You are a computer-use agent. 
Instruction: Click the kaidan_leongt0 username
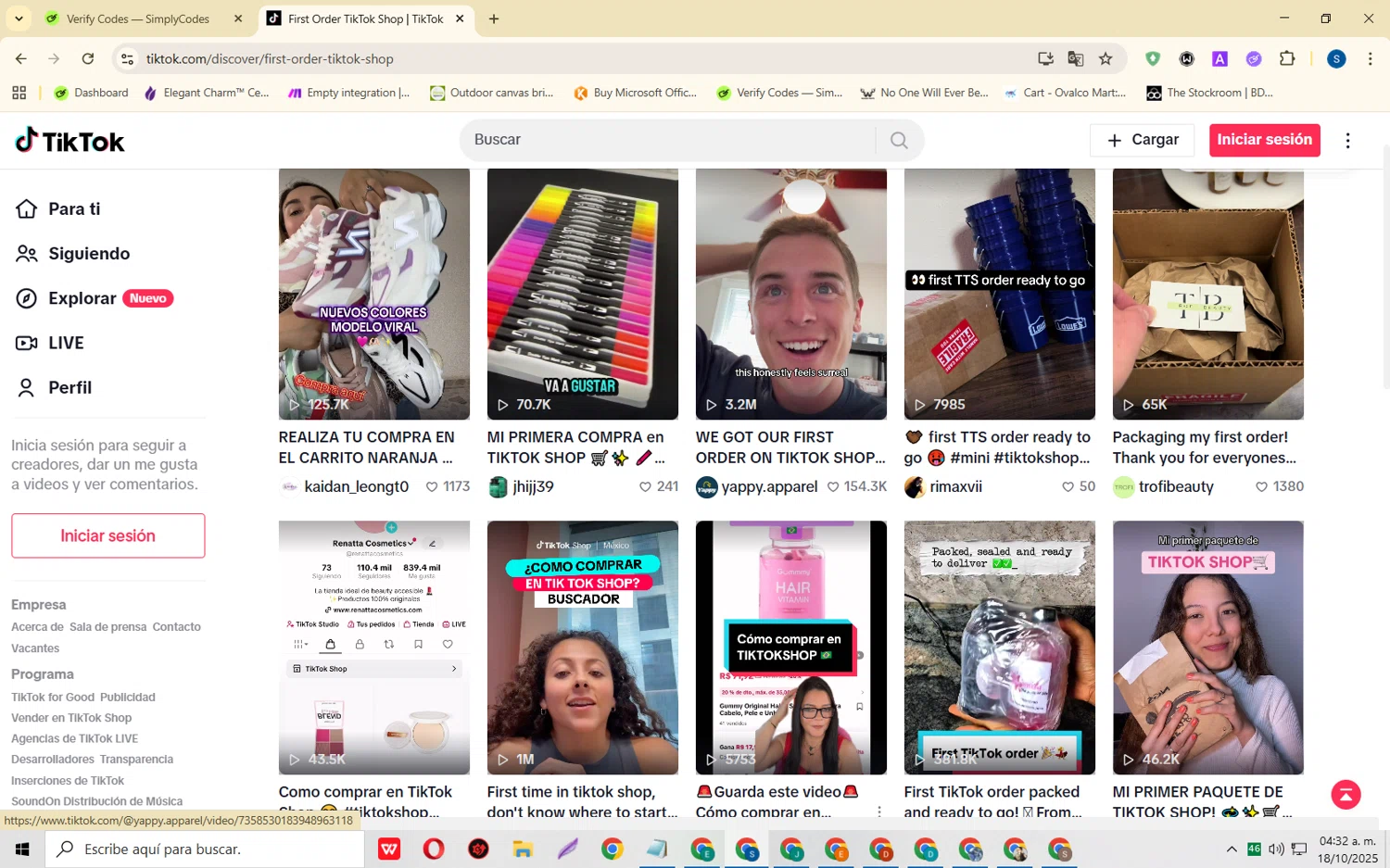click(x=356, y=486)
